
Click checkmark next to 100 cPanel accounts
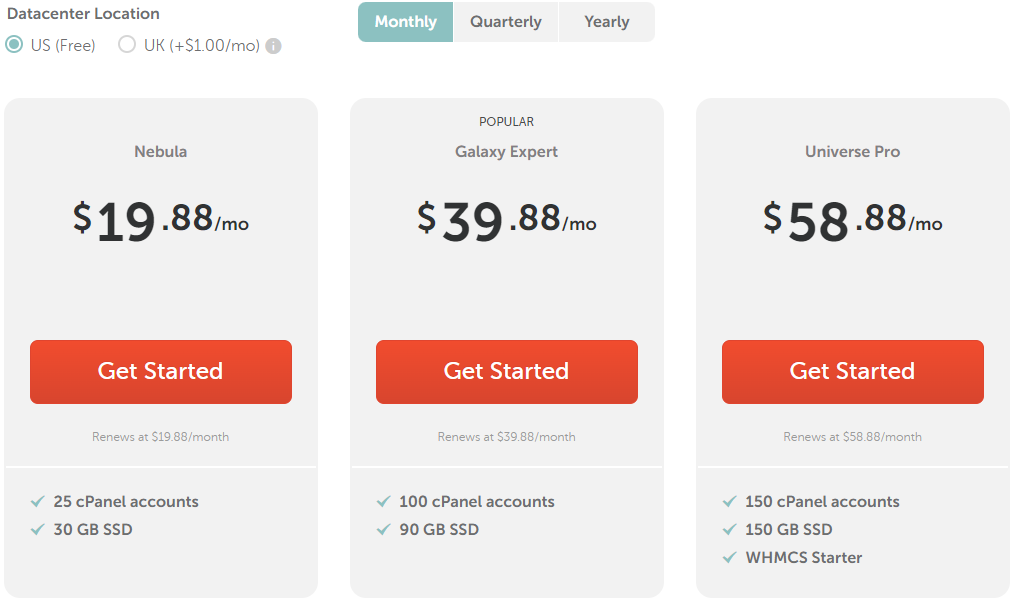pyautogui.click(x=384, y=501)
